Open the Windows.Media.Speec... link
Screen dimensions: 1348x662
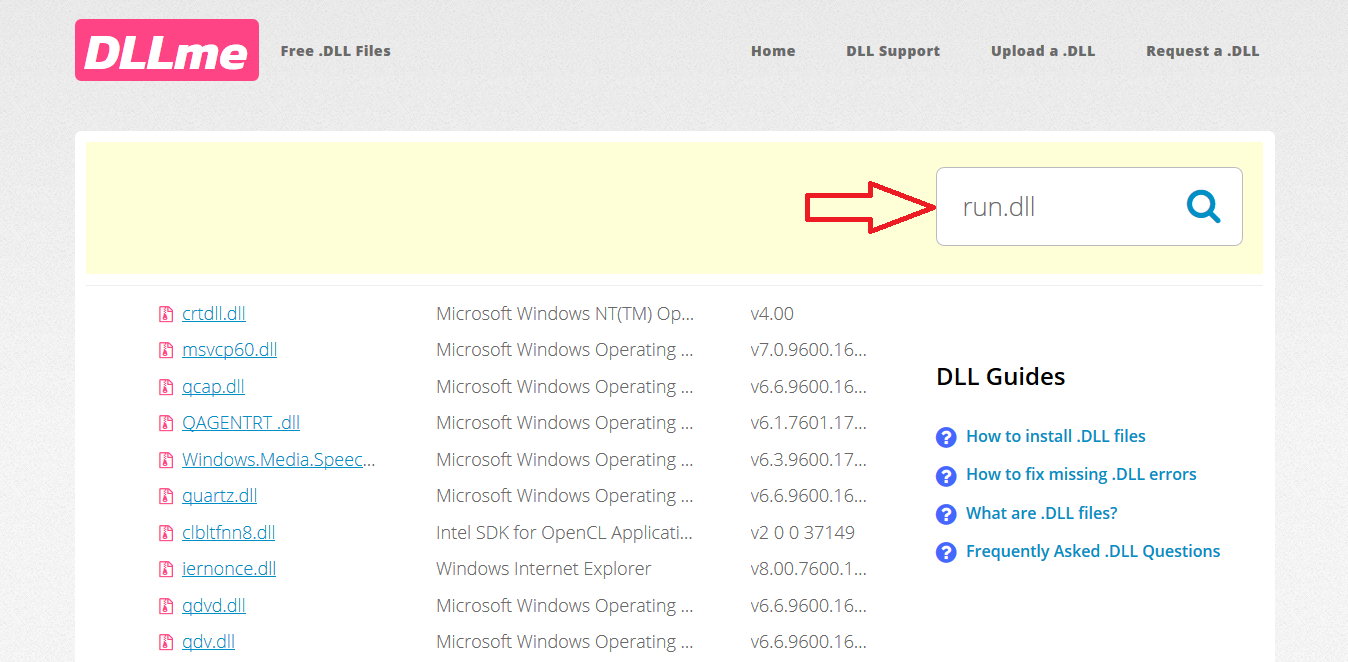tap(278, 459)
